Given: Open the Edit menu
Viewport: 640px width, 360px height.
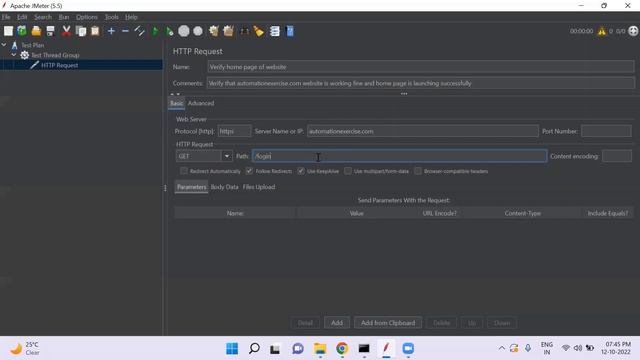Looking at the screenshot, I should pyautogui.click(x=22, y=17).
